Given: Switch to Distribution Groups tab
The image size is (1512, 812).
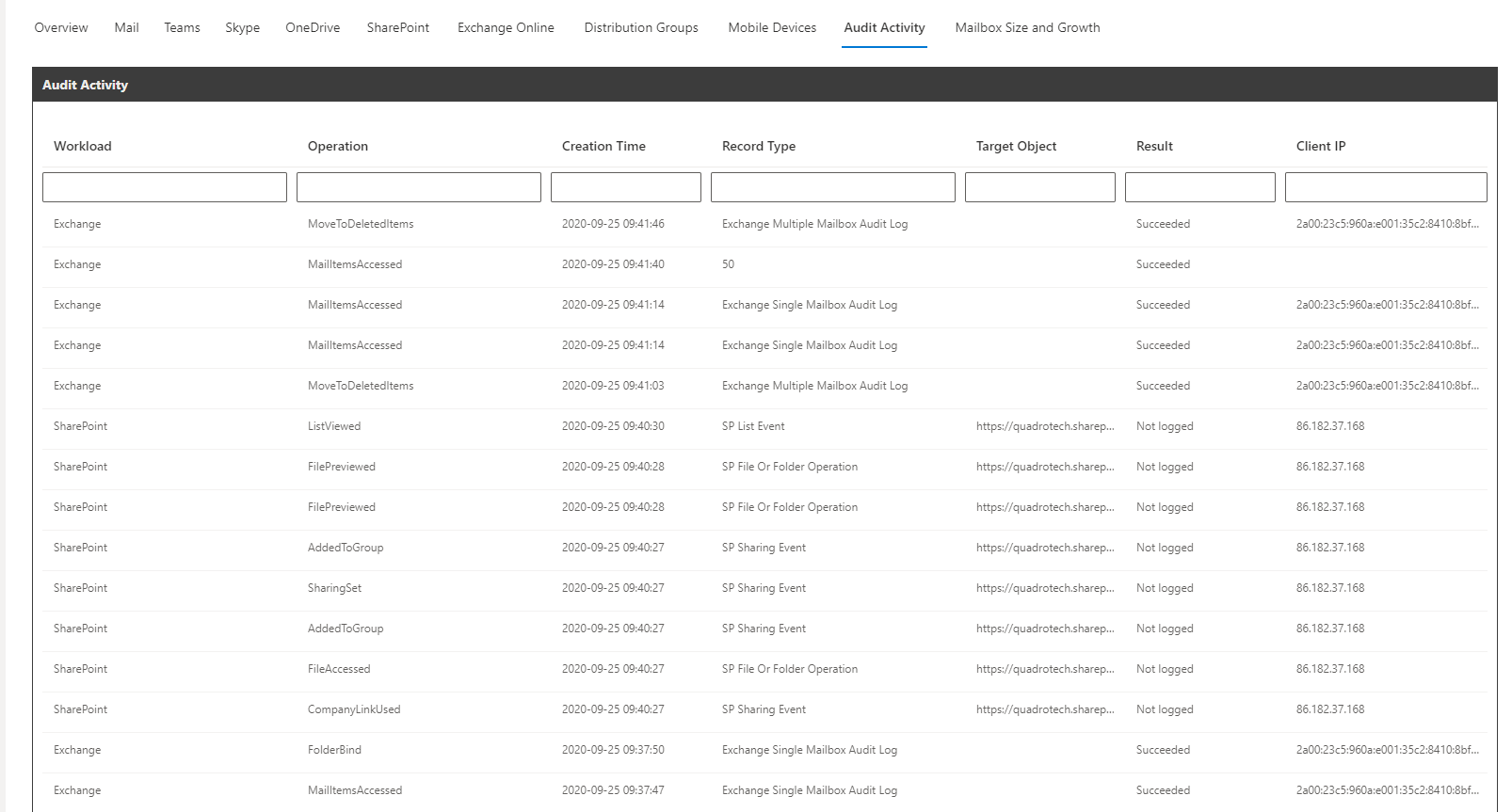Looking at the screenshot, I should coord(641,28).
